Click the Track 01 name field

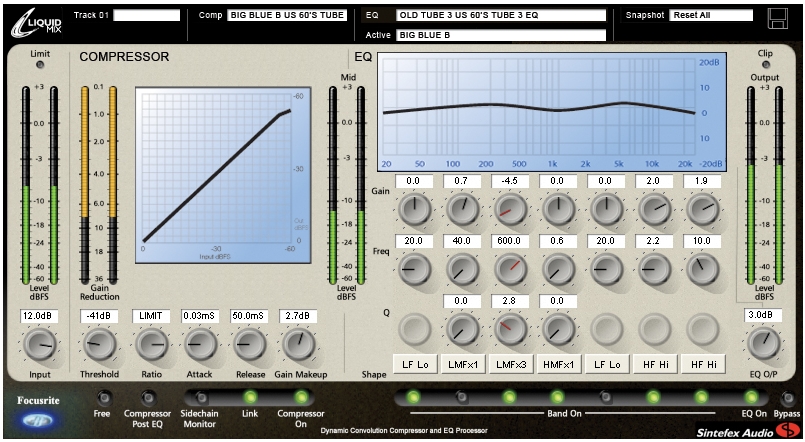click(147, 15)
